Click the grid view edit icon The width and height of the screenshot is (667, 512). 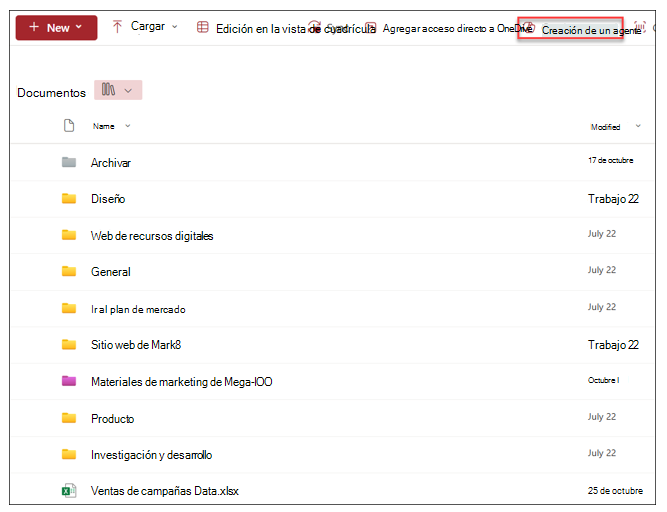(x=202, y=27)
